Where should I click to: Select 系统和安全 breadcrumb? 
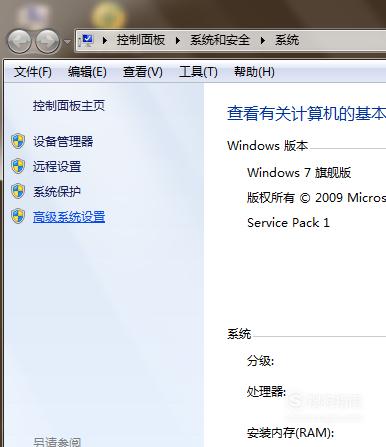click(x=220, y=40)
